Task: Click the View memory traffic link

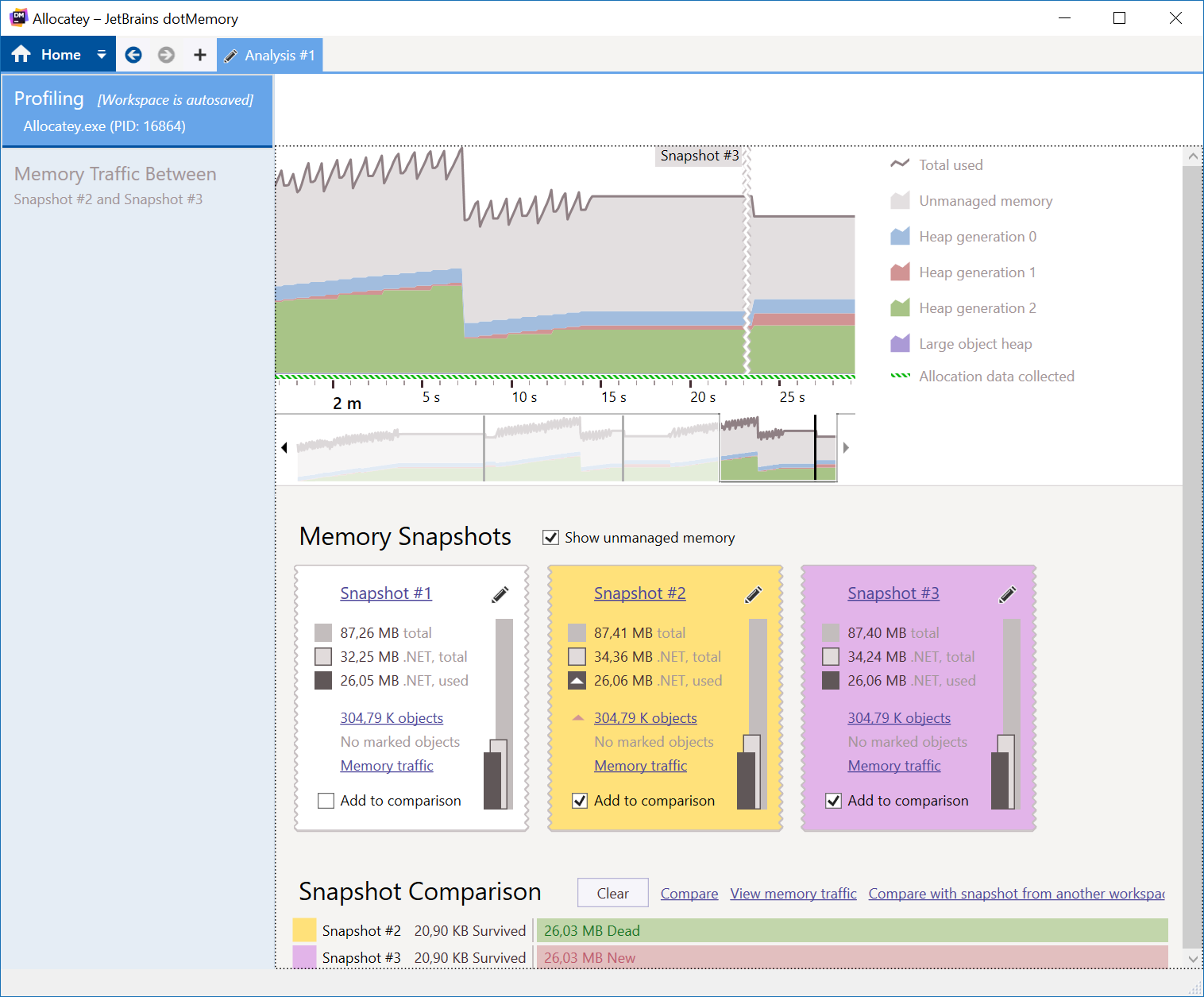Action: (x=793, y=894)
